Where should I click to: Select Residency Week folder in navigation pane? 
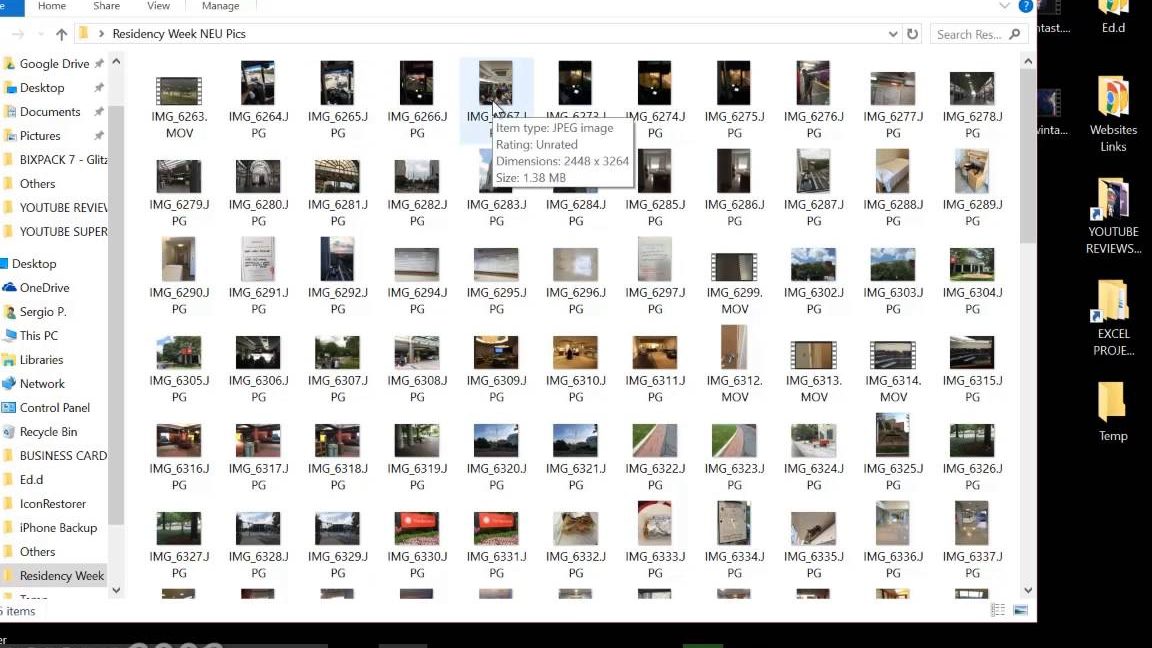pyautogui.click(x=62, y=576)
